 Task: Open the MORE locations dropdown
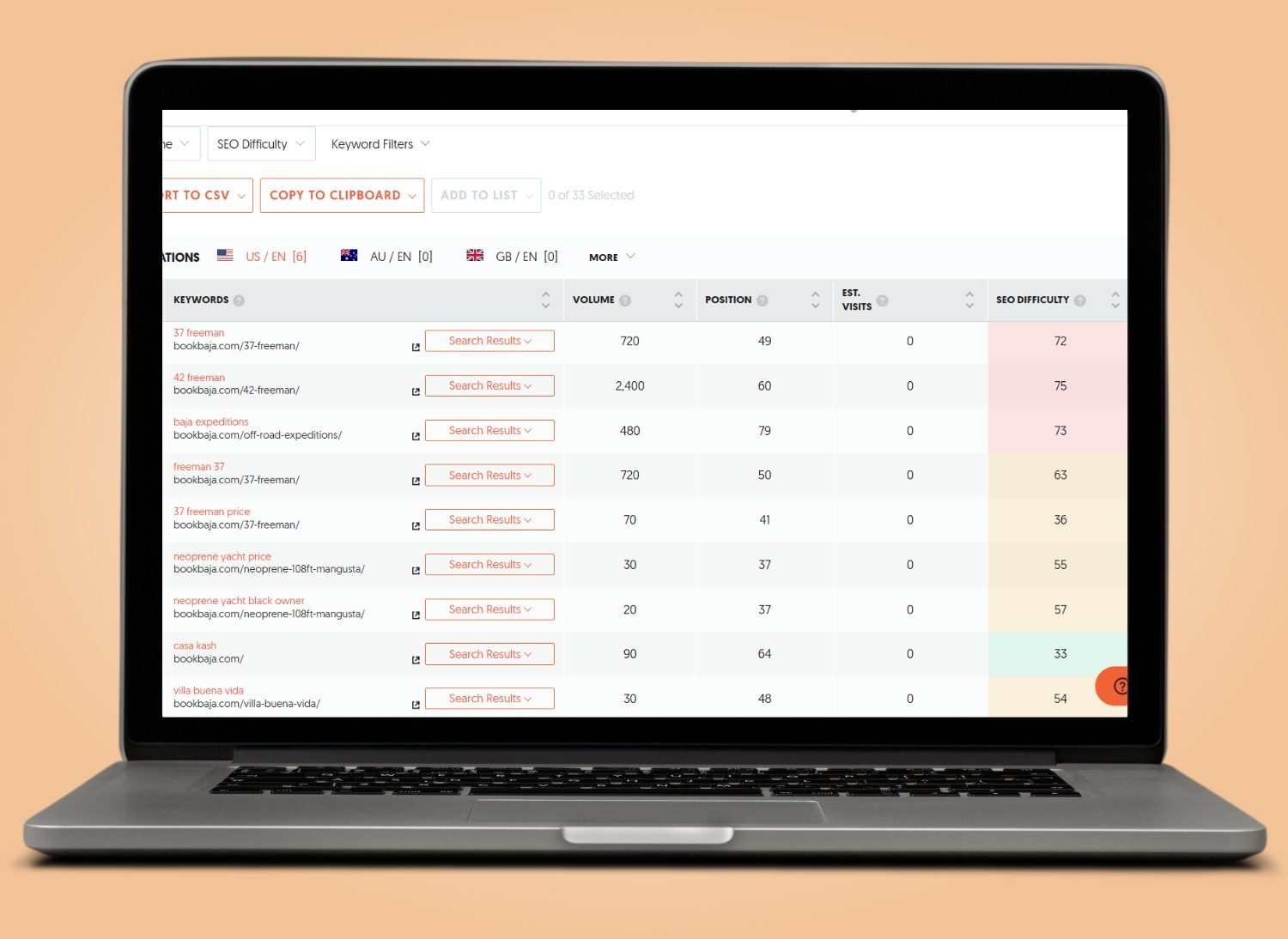pyautogui.click(x=611, y=257)
